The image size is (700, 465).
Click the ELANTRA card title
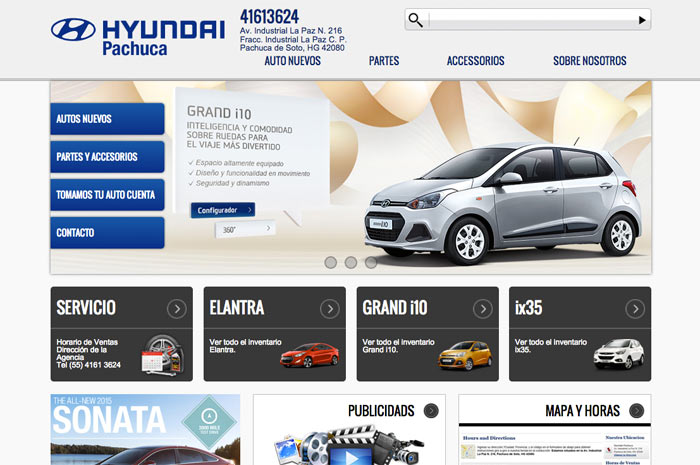237,307
